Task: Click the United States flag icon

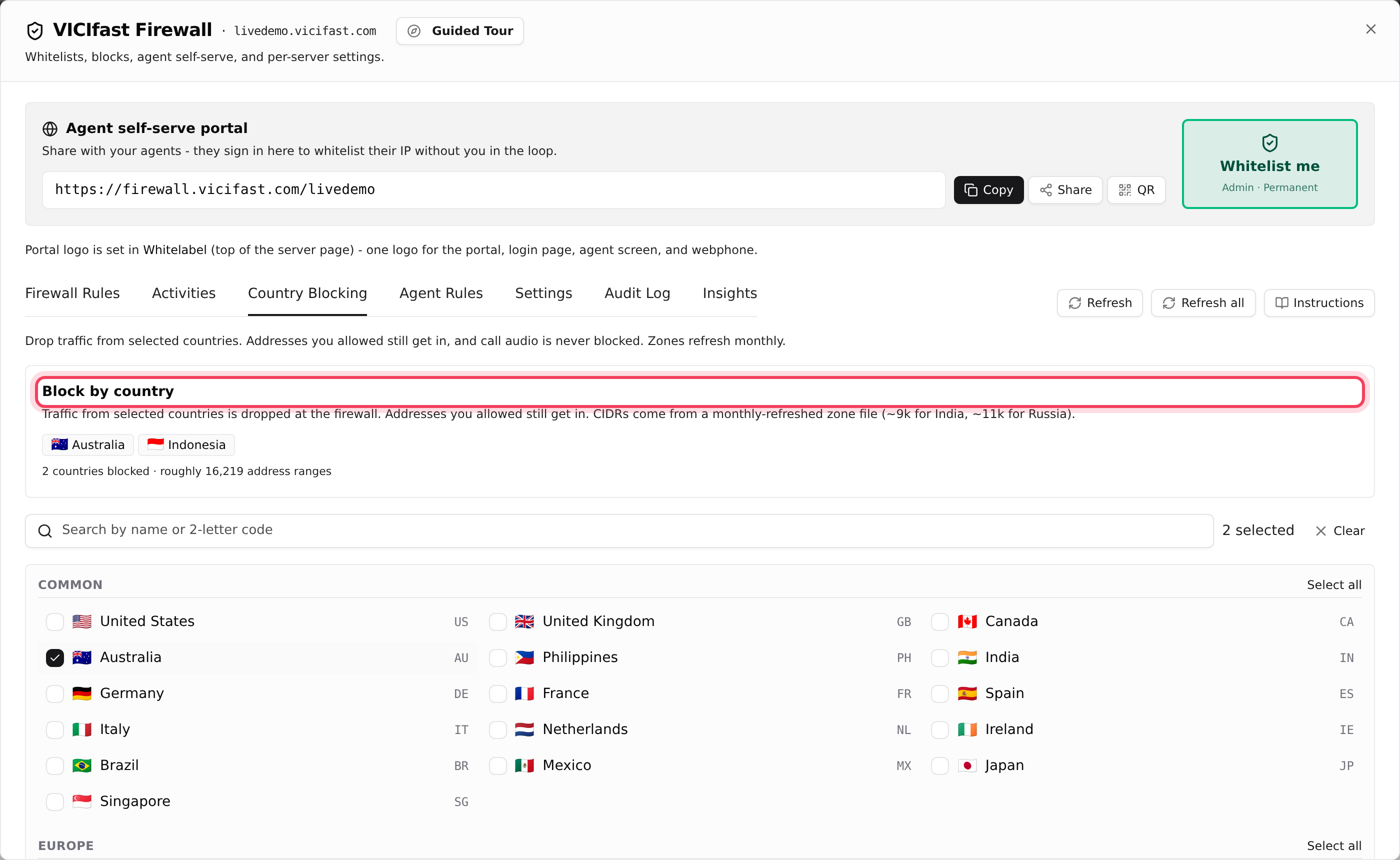Action: [82, 621]
